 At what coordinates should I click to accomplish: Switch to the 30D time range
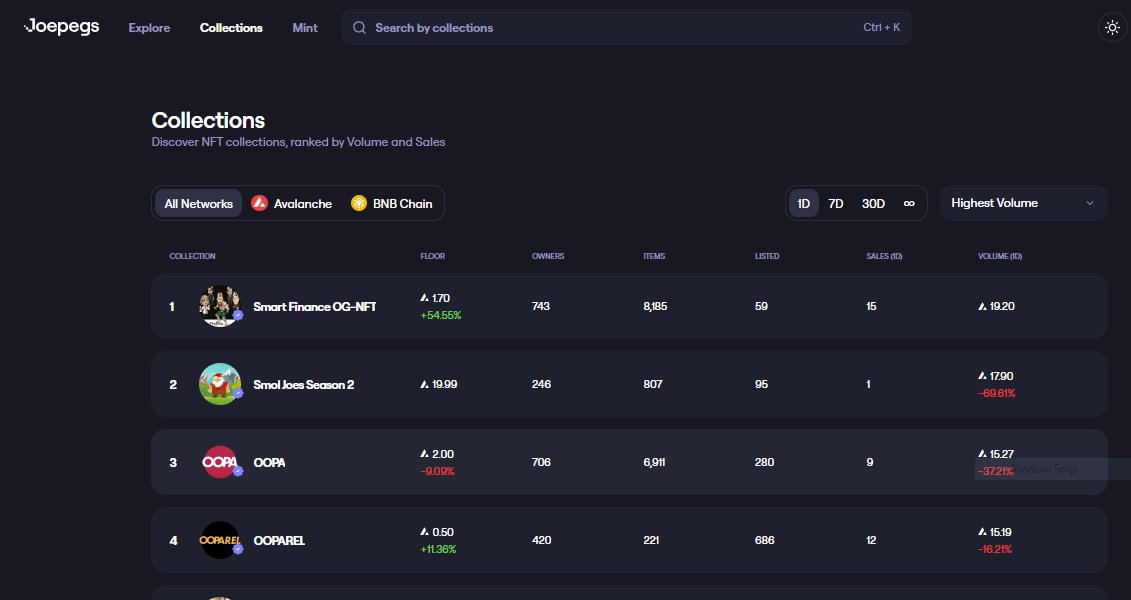coord(873,203)
